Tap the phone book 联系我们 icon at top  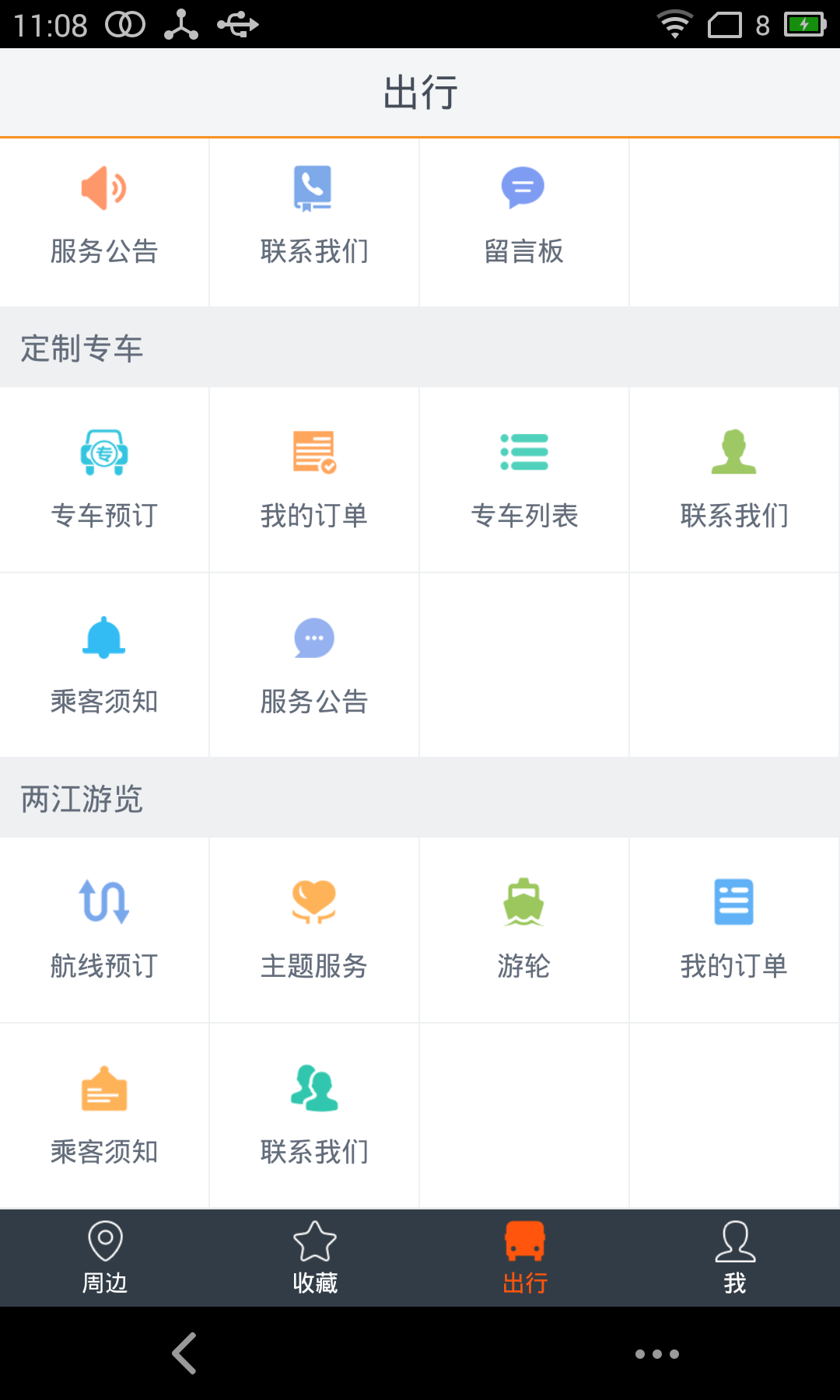313,187
